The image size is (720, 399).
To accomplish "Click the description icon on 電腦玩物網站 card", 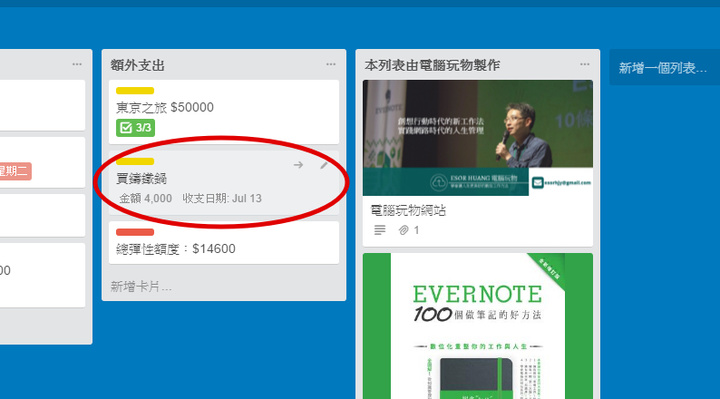I will pyautogui.click(x=380, y=230).
